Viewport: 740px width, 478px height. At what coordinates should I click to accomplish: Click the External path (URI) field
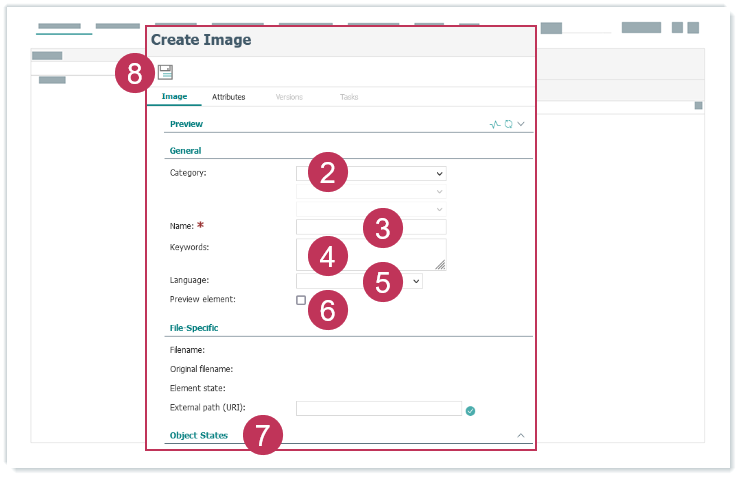coord(378,409)
